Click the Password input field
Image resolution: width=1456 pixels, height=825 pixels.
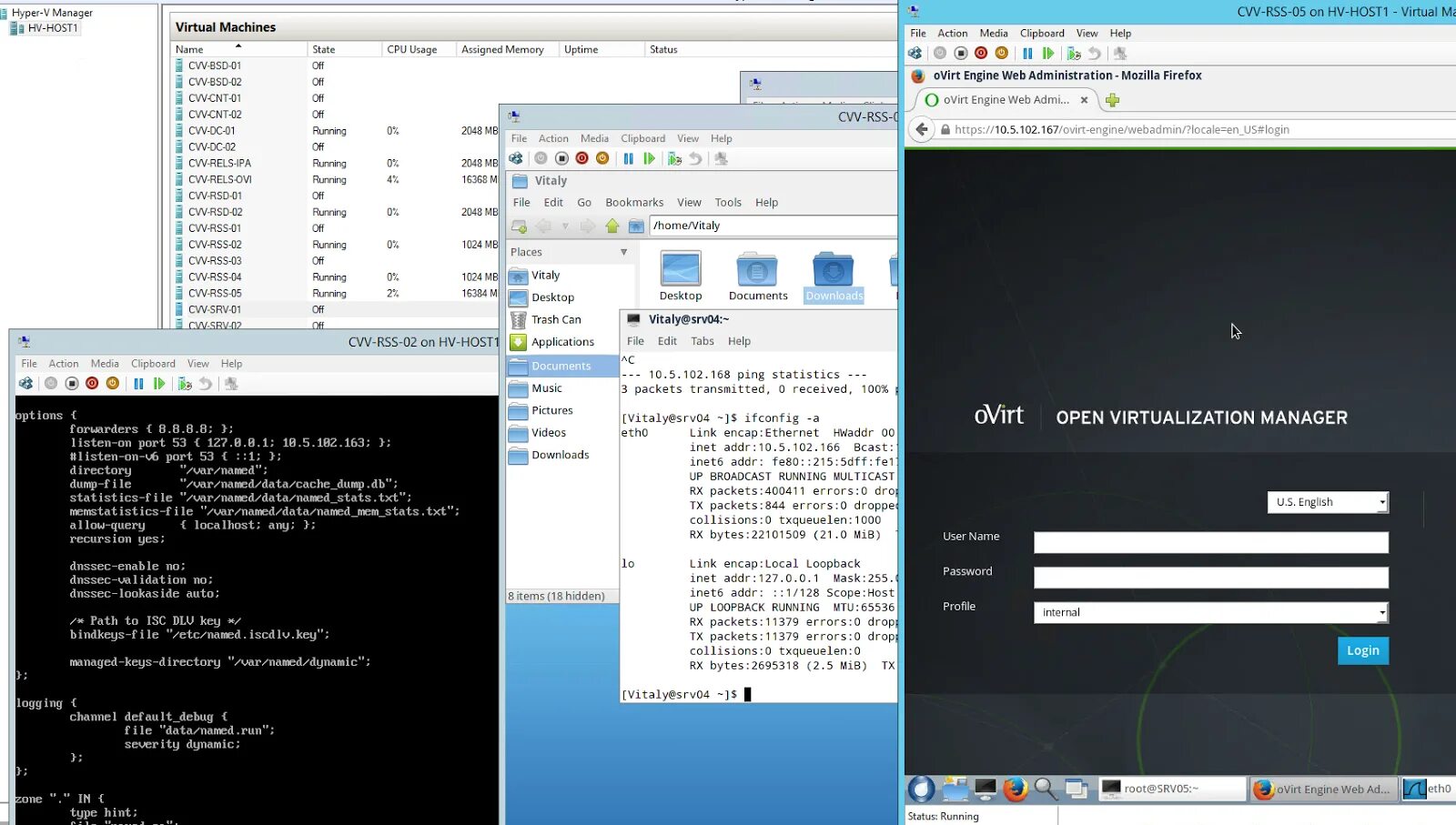click(1211, 578)
